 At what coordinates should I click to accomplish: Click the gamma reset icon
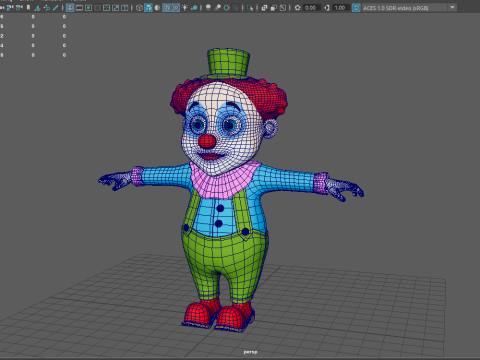pyautogui.click(x=327, y=8)
